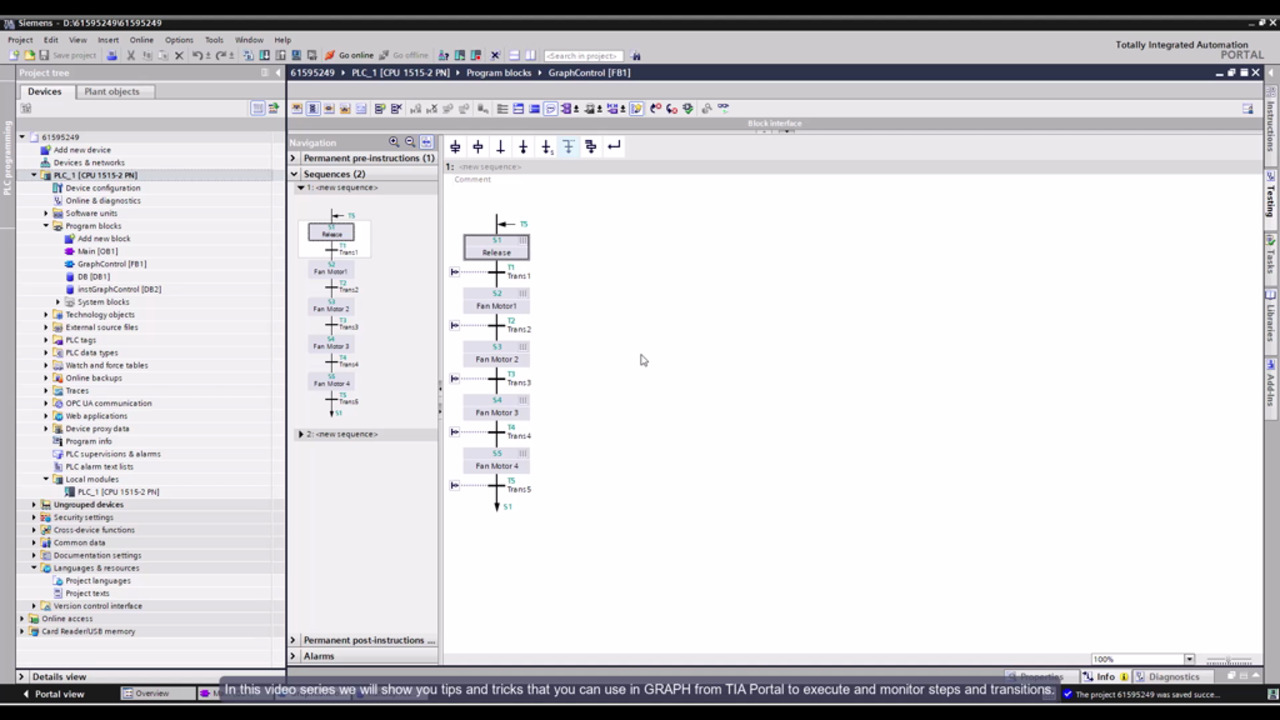
Task: Click the zoom in icon in Navigation panel
Action: pos(394,142)
